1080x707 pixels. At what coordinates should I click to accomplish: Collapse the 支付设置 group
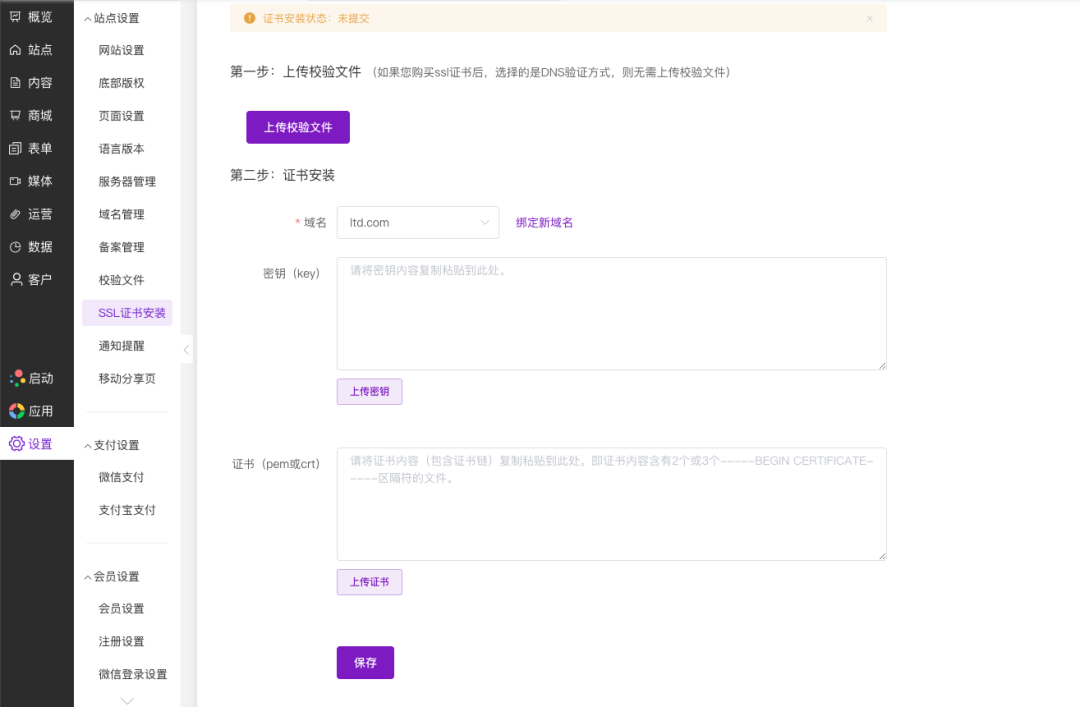[87, 446]
